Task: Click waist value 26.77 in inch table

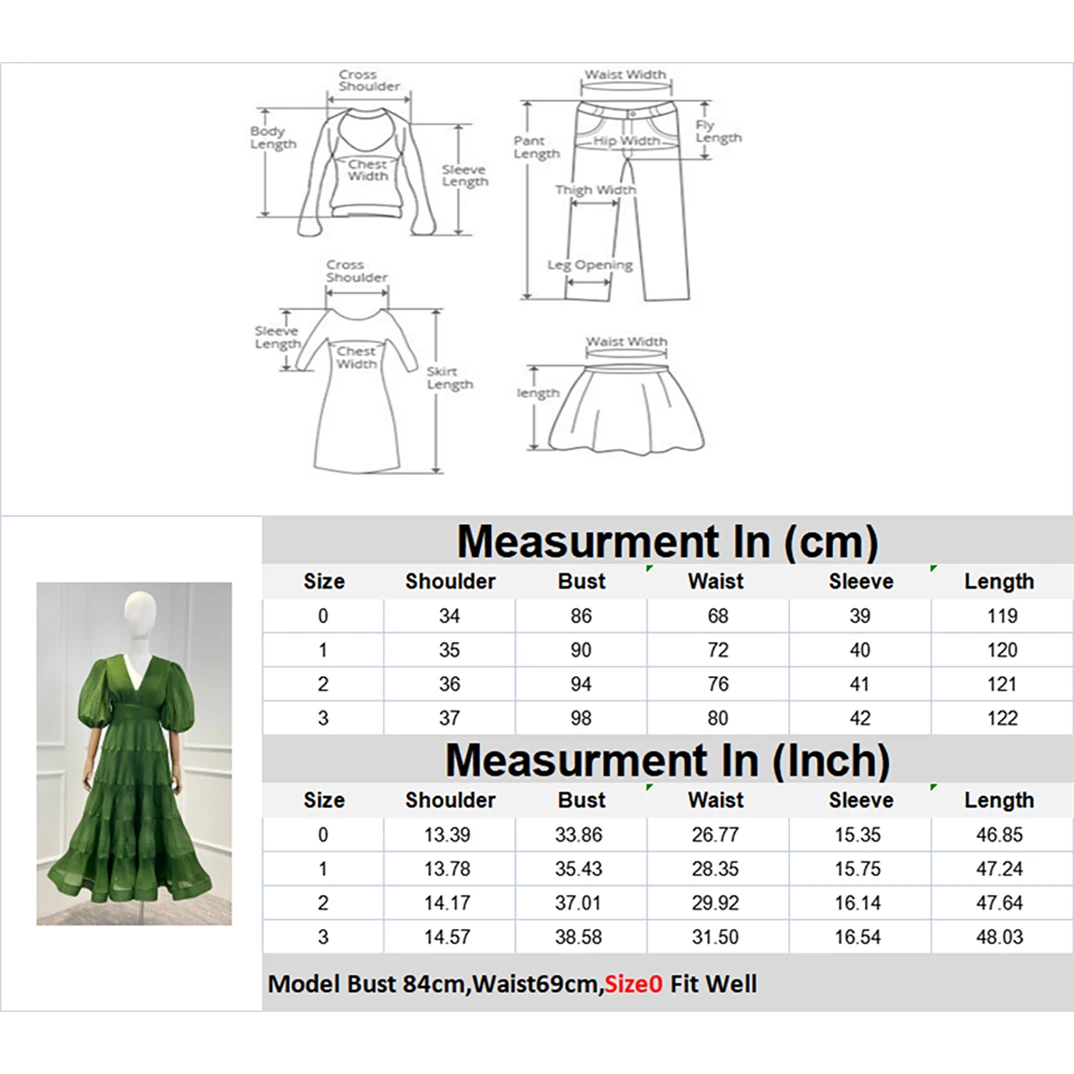Action: pyautogui.click(x=715, y=834)
